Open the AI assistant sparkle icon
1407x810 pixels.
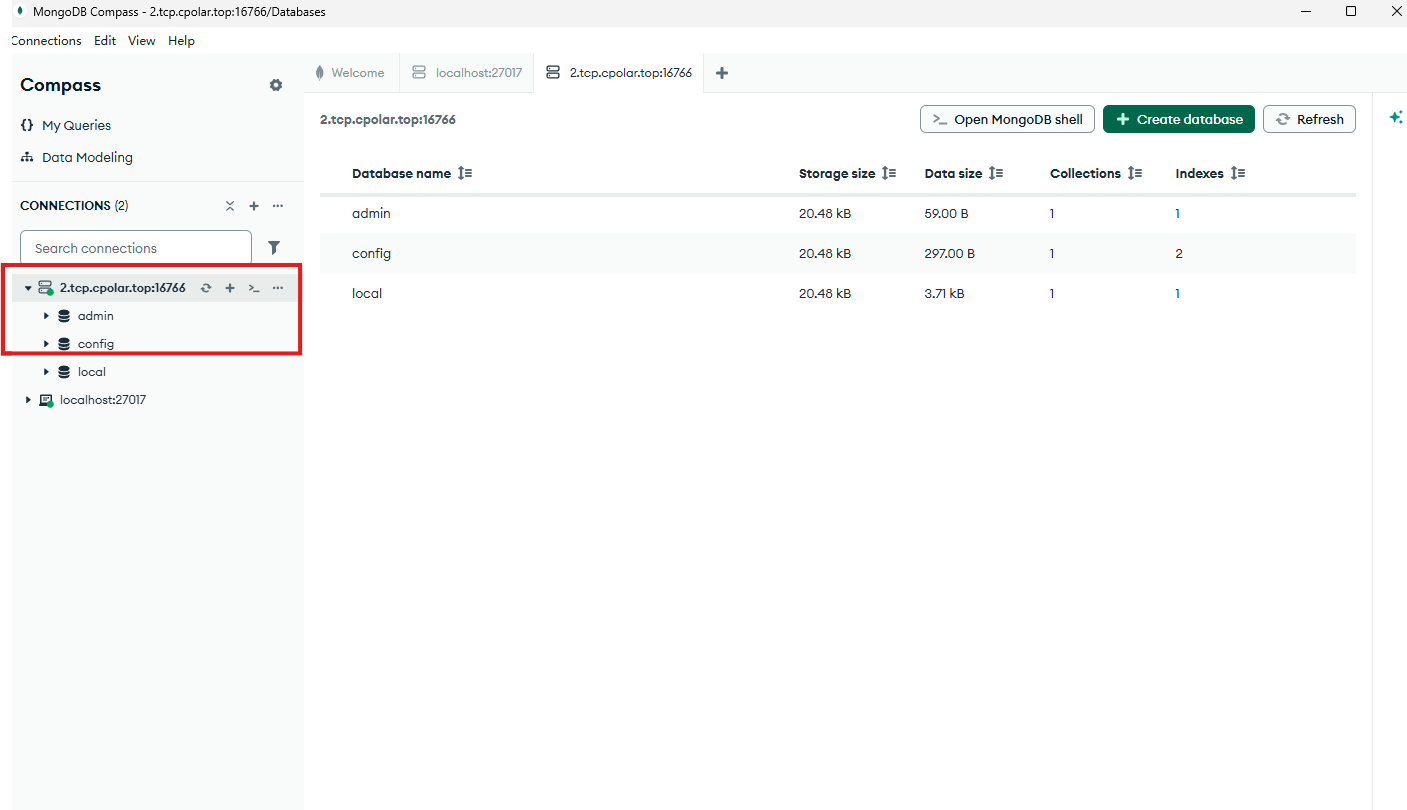1396,118
